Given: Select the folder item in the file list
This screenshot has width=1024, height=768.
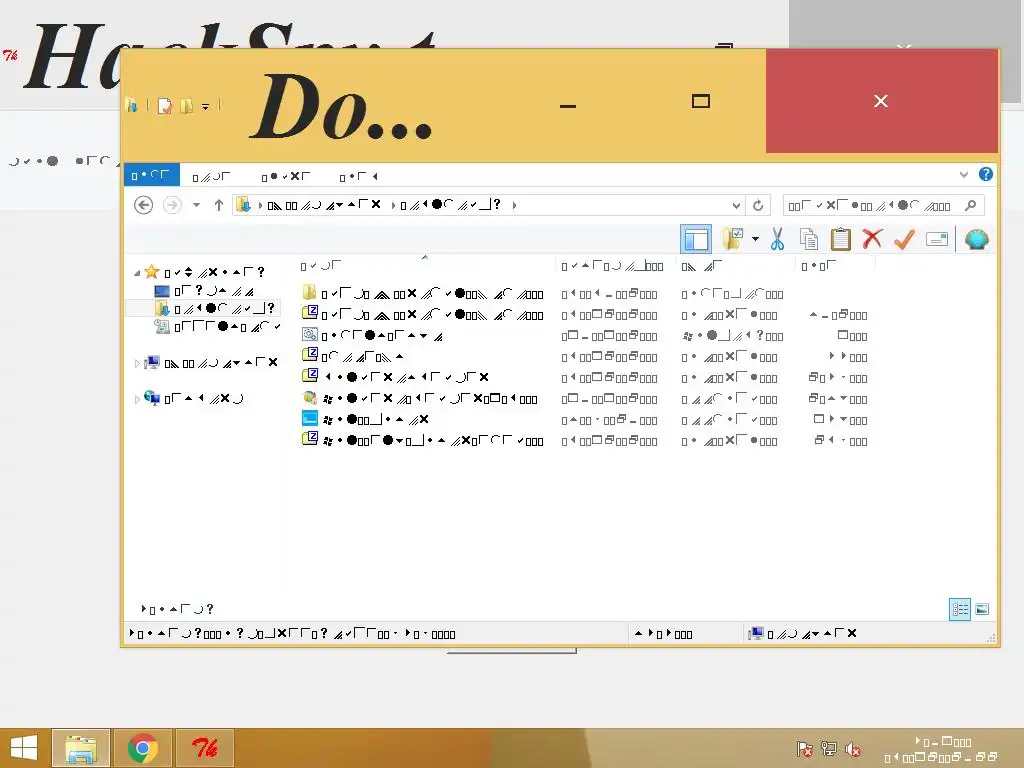Looking at the screenshot, I should [423, 294].
